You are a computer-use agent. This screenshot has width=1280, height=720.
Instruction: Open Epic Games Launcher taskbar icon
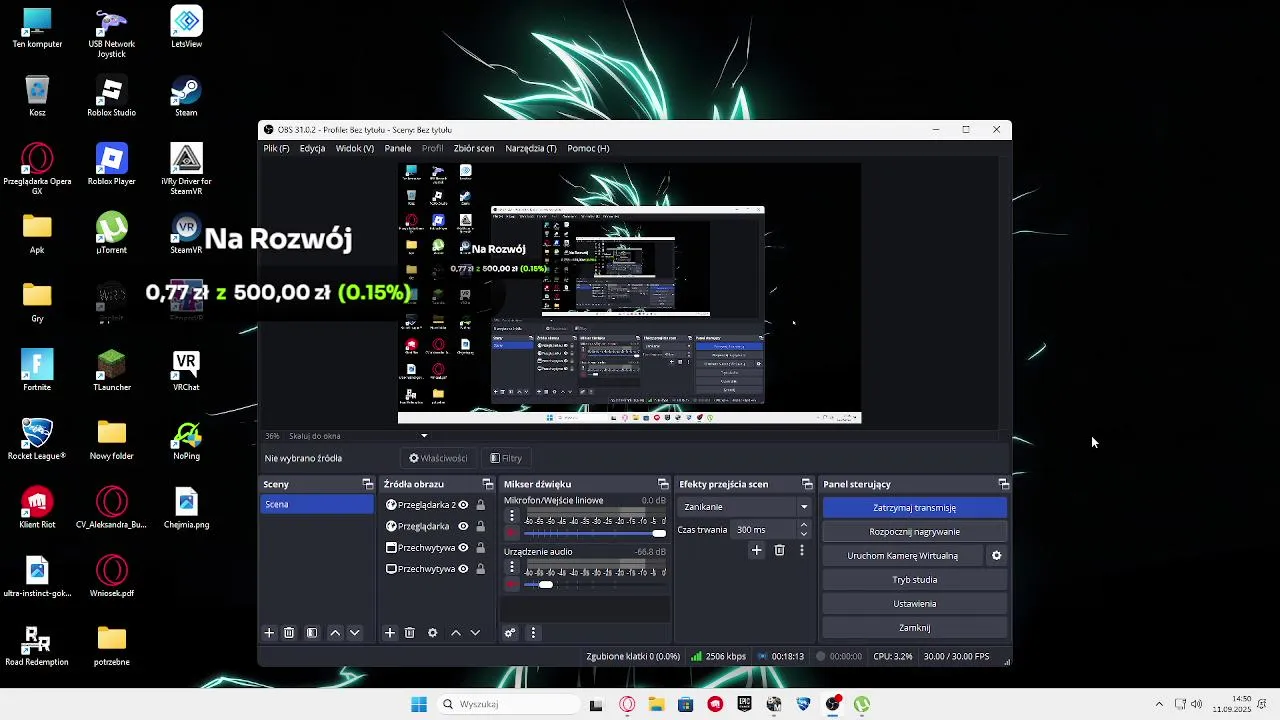click(x=744, y=704)
